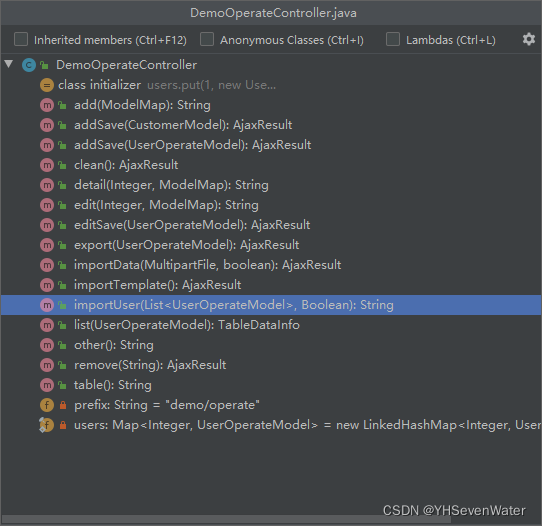Click the class initializer icon
The width and height of the screenshot is (542, 526).
[x=47, y=85]
